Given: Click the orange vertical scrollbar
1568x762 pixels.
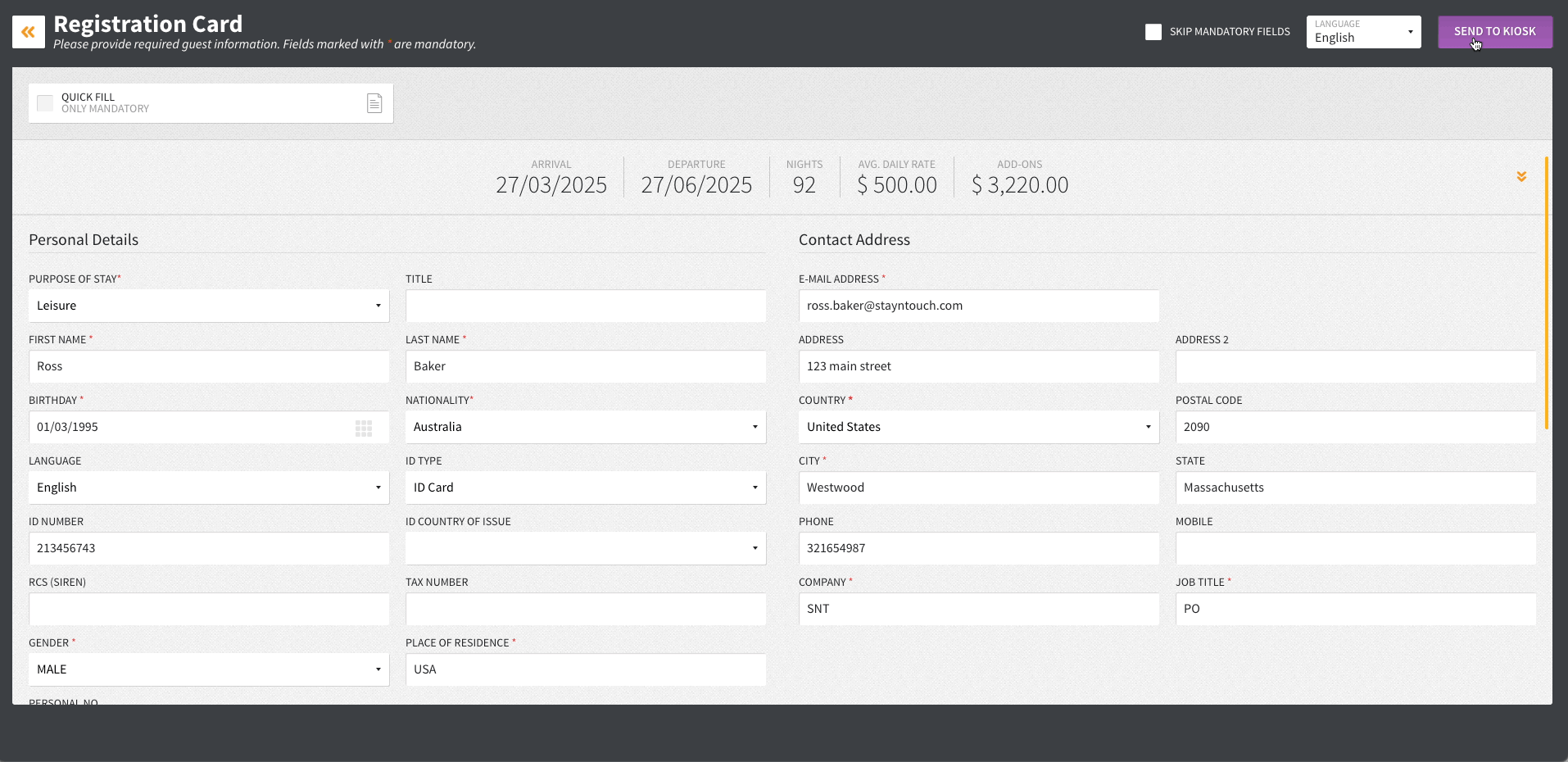Looking at the screenshot, I should [1547, 293].
